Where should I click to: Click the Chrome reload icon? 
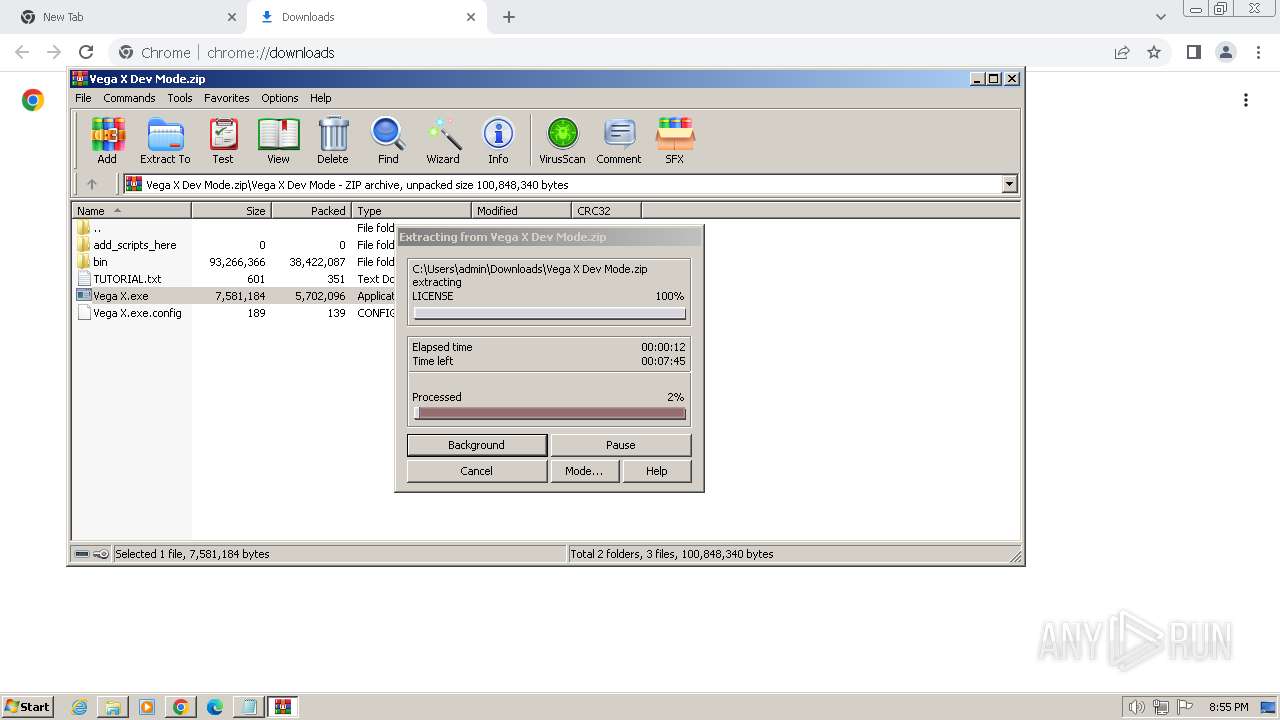(x=86, y=52)
